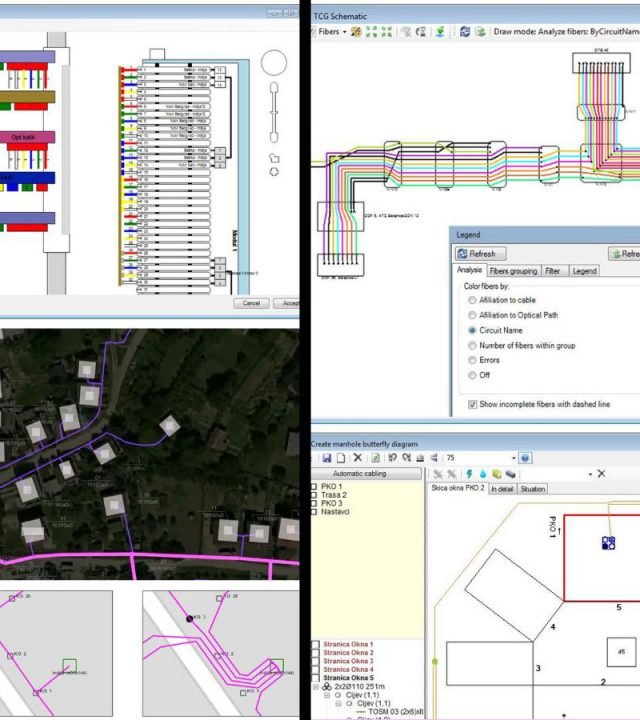
Task: Click the left-pointing flag icon before zoom
Action: (x=434, y=458)
